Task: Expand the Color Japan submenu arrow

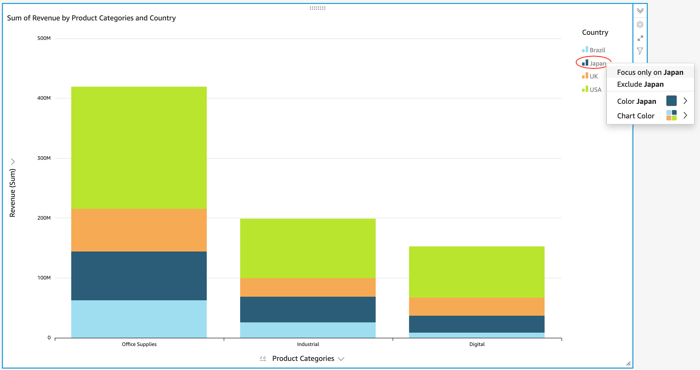Action: coord(685,101)
